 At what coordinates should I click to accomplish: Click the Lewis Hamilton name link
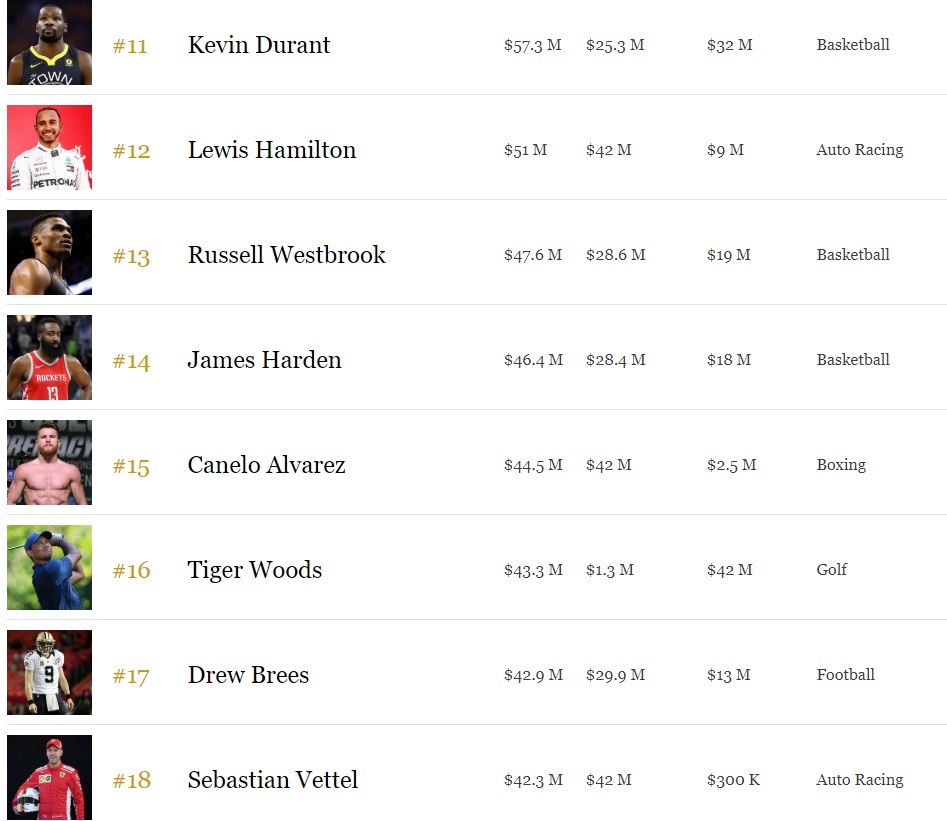[272, 150]
